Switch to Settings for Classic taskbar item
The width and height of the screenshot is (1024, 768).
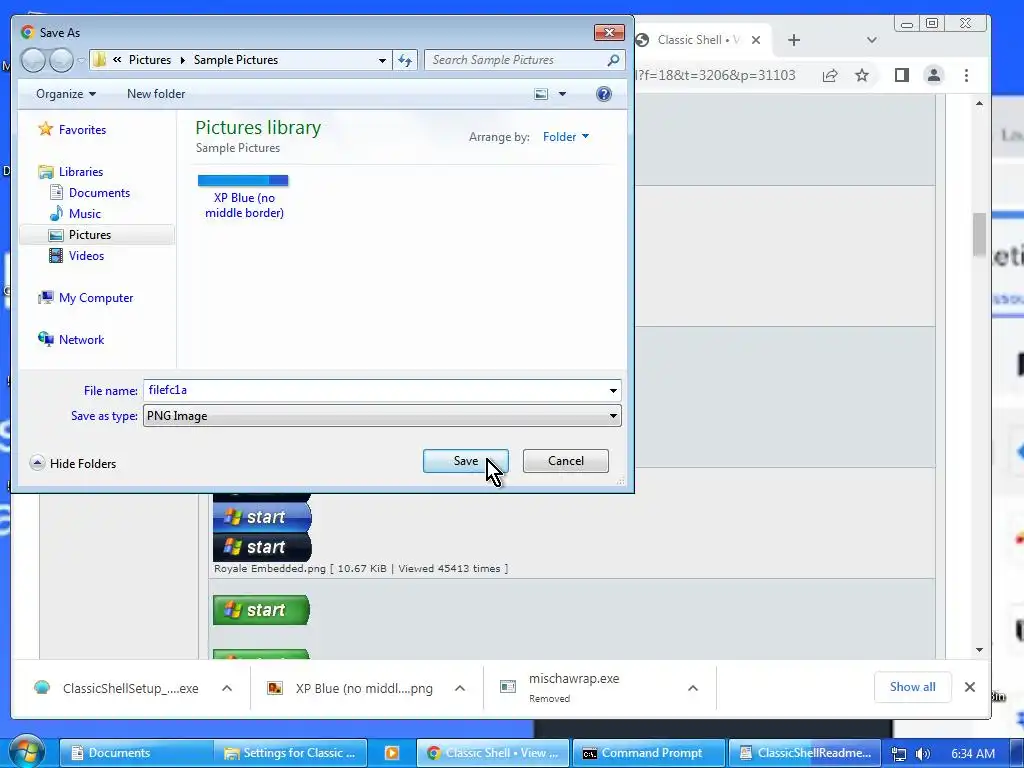[290, 753]
